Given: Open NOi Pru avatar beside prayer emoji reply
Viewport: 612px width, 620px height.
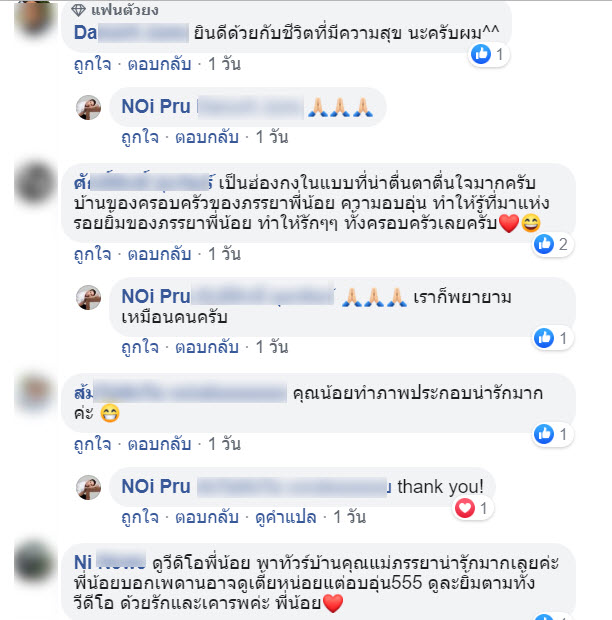Looking at the screenshot, I should tap(88, 107).
